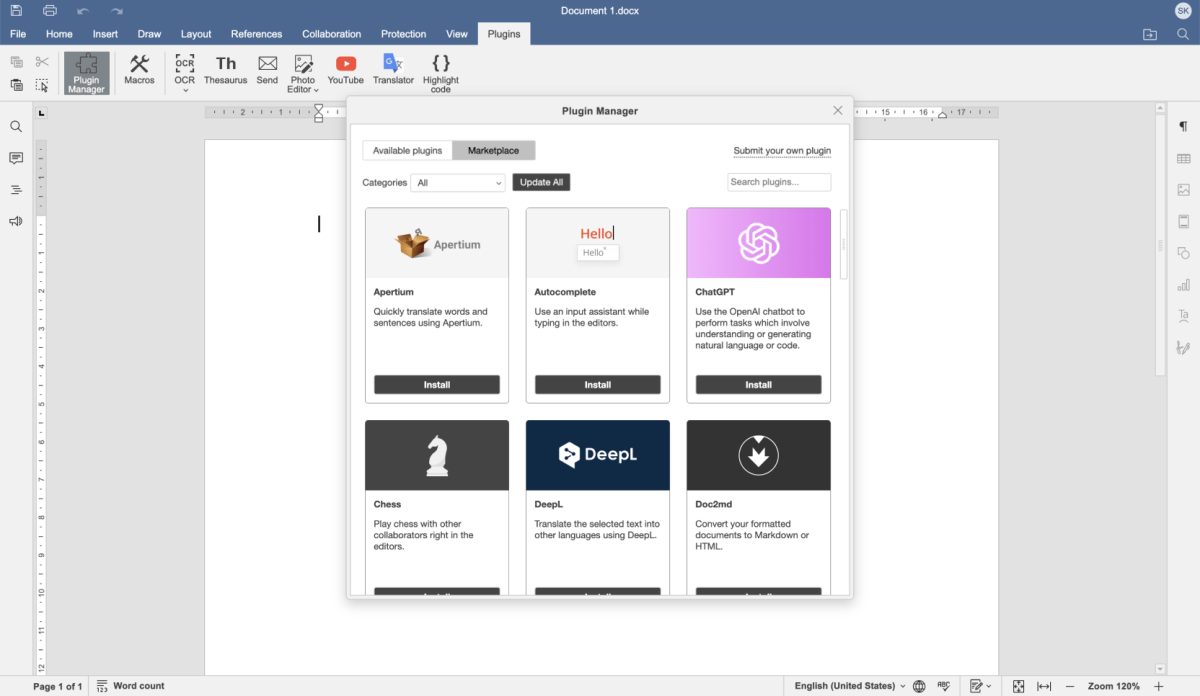1200x696 pixels.
Task: Open English (United States) language dropdown
Action: click(x=850, y=686)
